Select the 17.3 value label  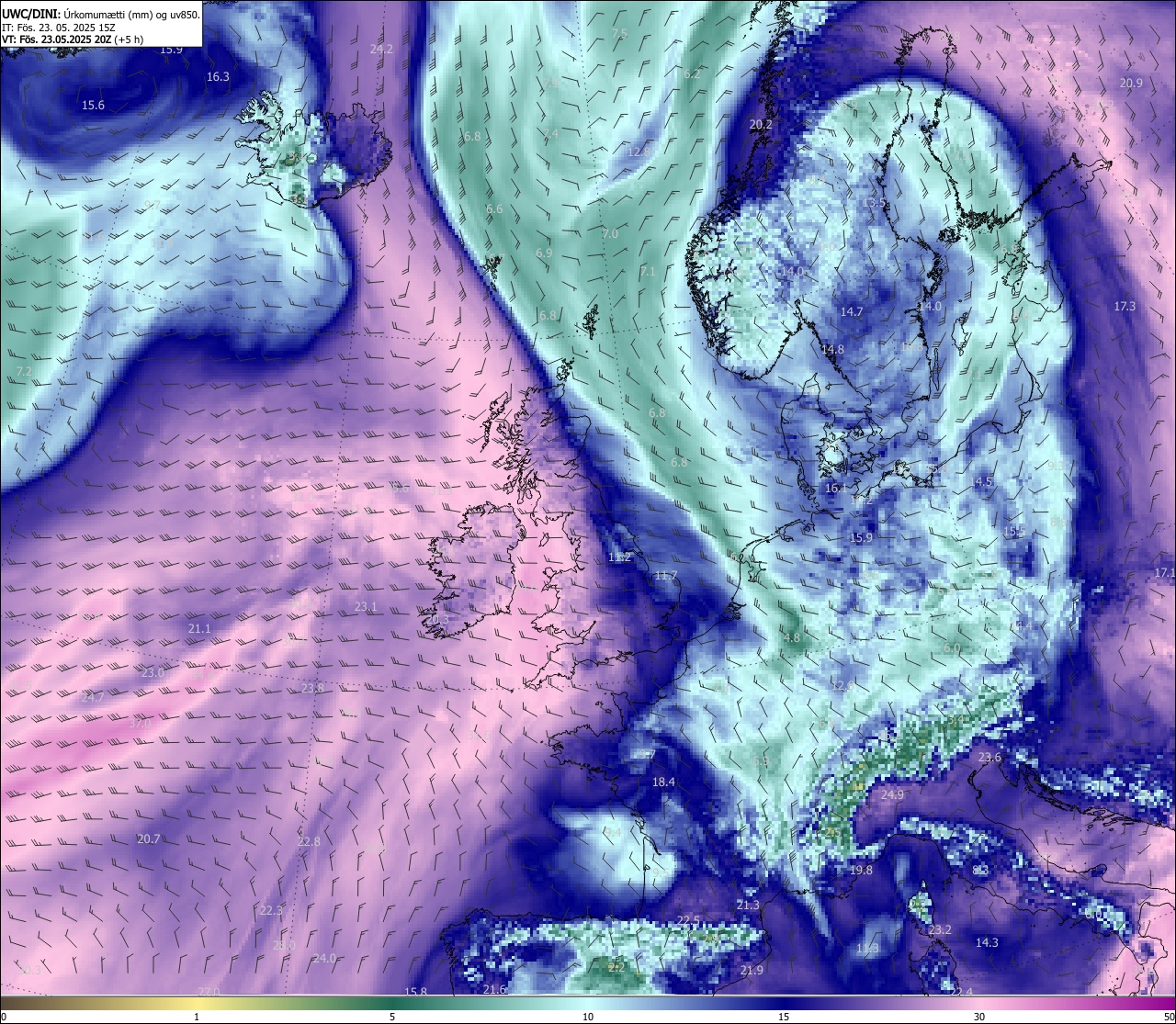coord(1125,307)
